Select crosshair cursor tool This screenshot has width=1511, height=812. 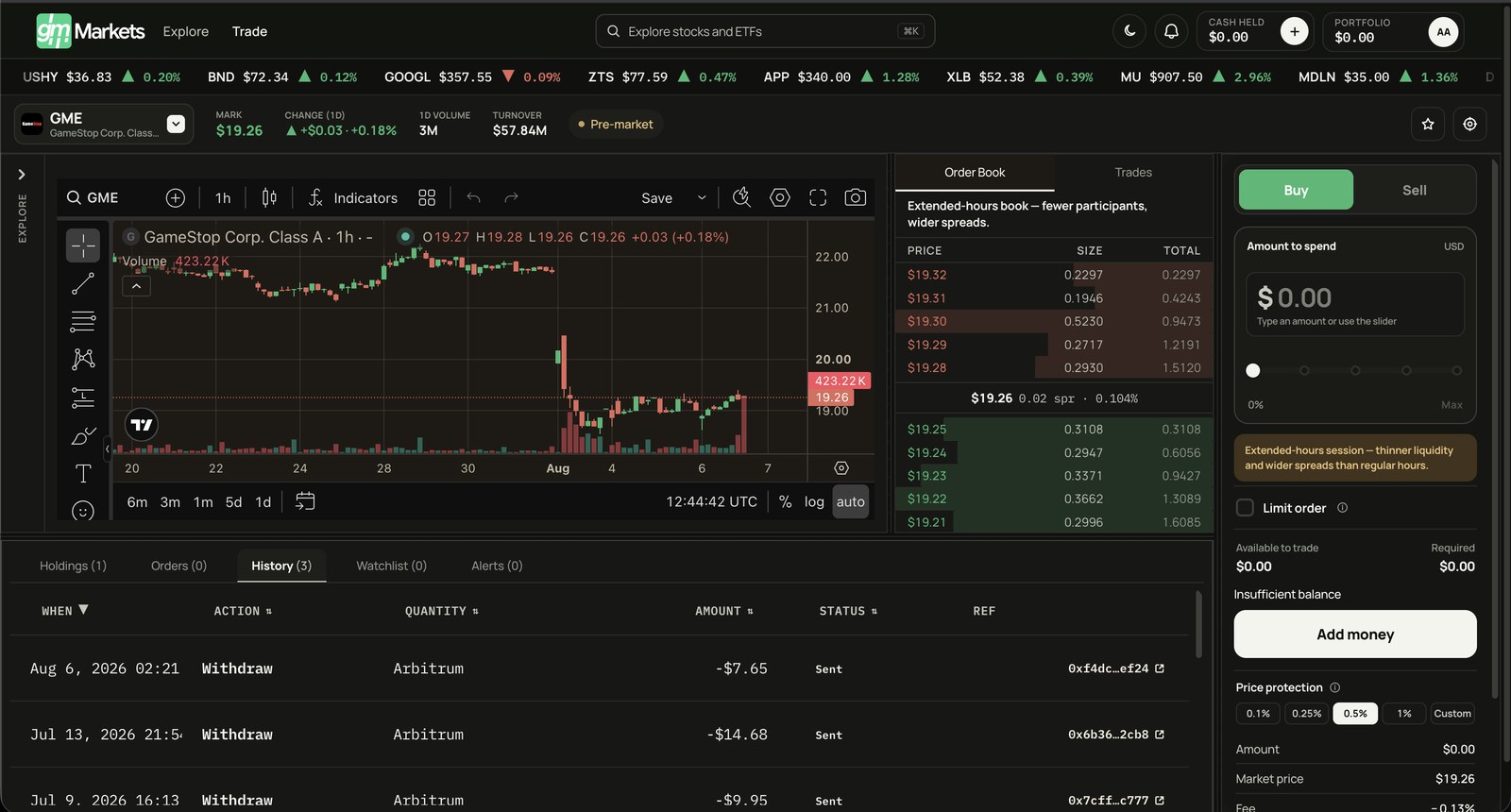pos(83,245)
